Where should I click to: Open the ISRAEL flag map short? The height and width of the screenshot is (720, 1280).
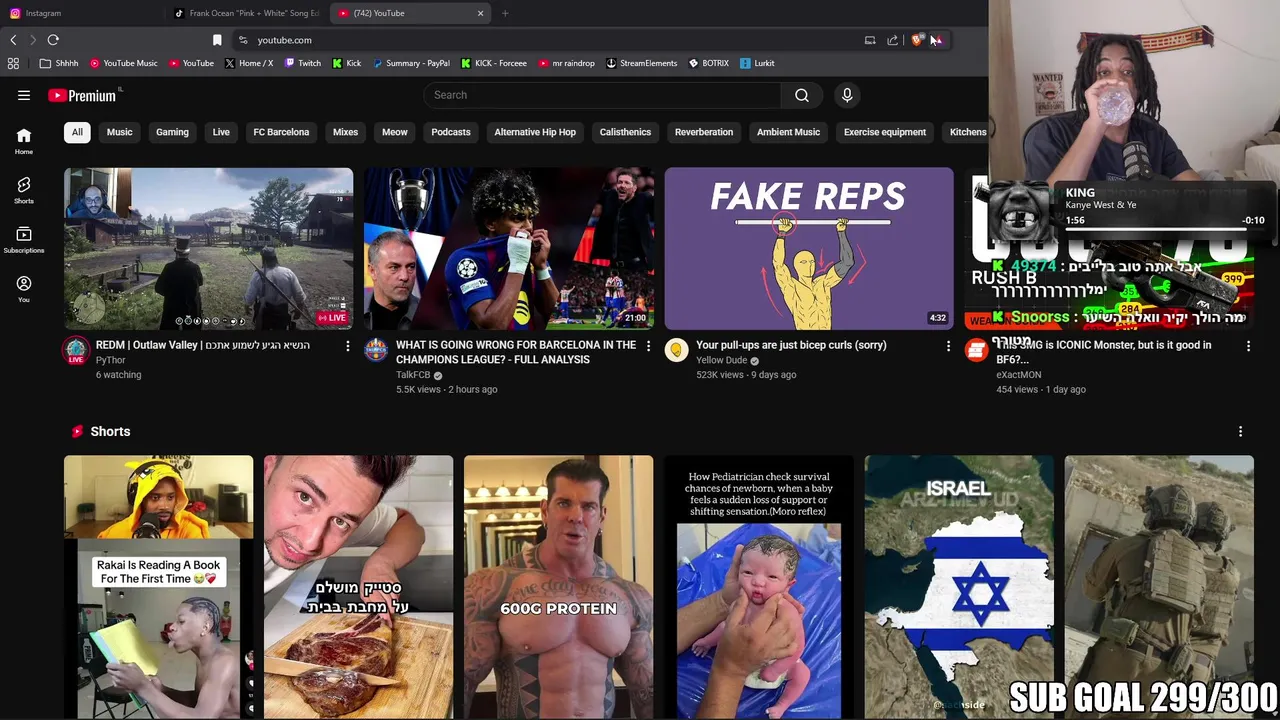958,587
